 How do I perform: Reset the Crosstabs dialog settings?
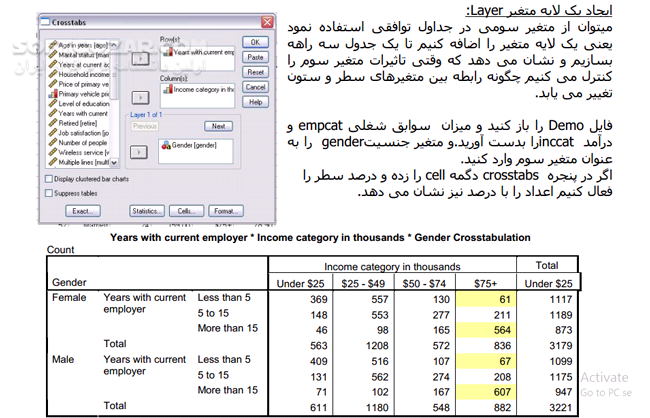tap(255, 72)
